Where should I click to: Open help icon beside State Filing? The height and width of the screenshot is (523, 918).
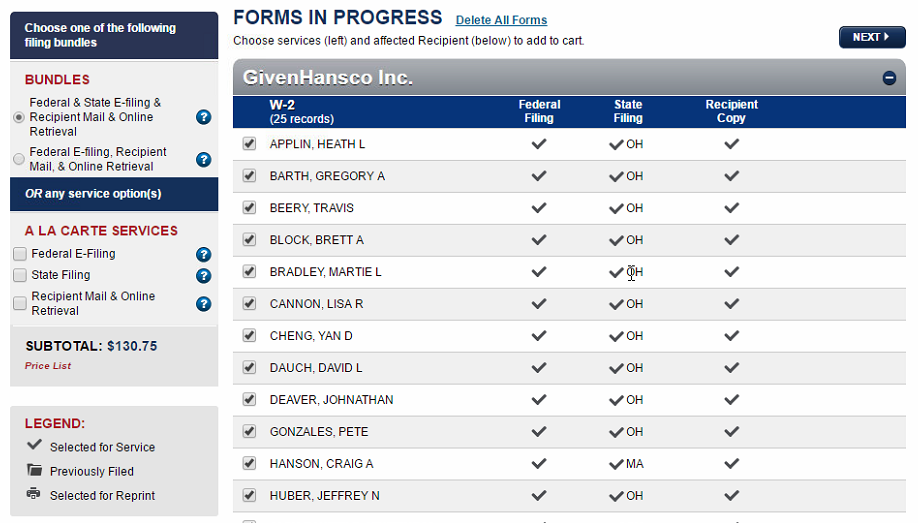pos(204,276)
